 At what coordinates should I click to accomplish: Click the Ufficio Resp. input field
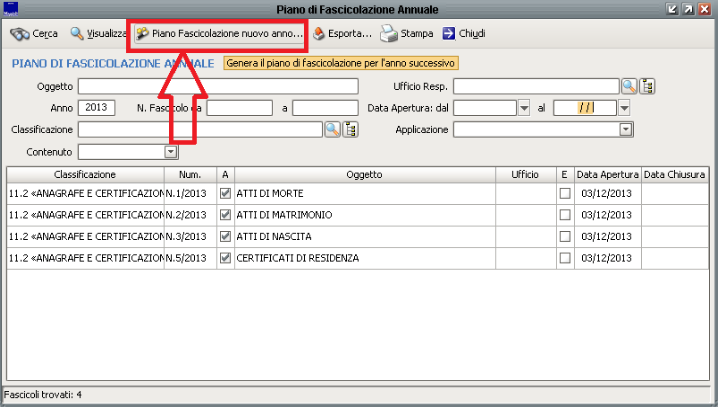point(536,86)
